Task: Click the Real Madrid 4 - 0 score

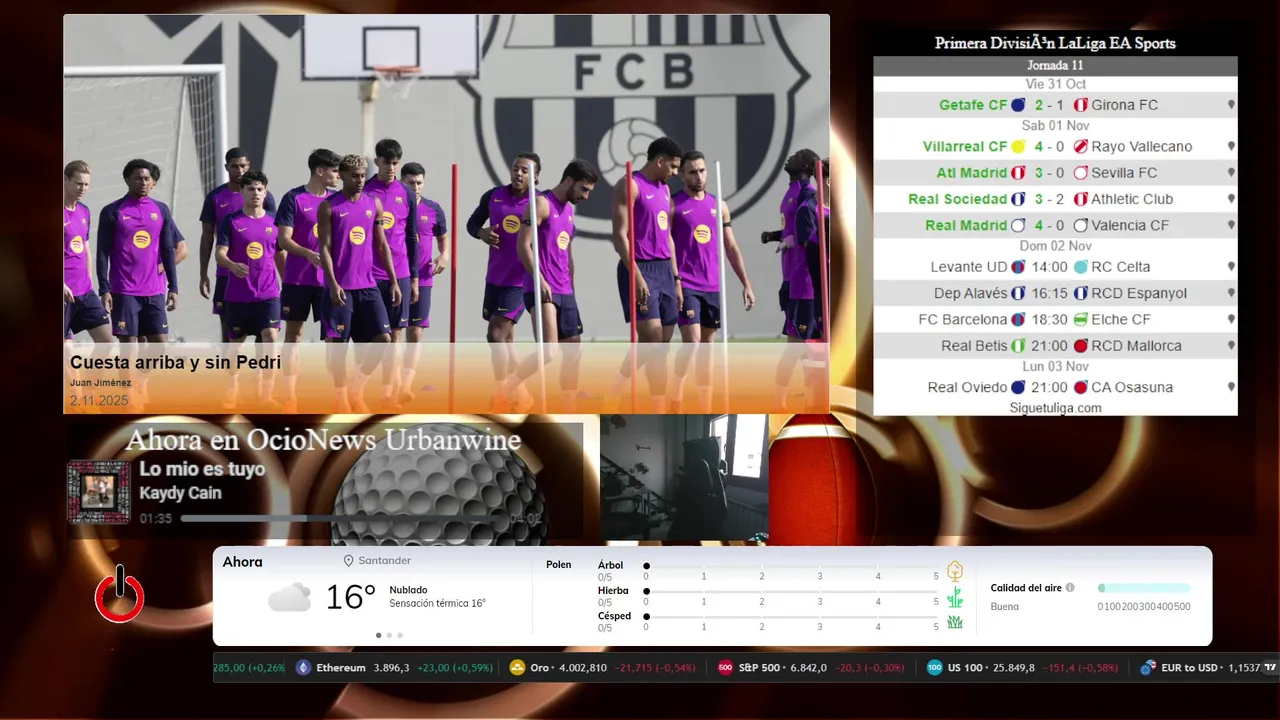Action: (x=1049, y=226)
